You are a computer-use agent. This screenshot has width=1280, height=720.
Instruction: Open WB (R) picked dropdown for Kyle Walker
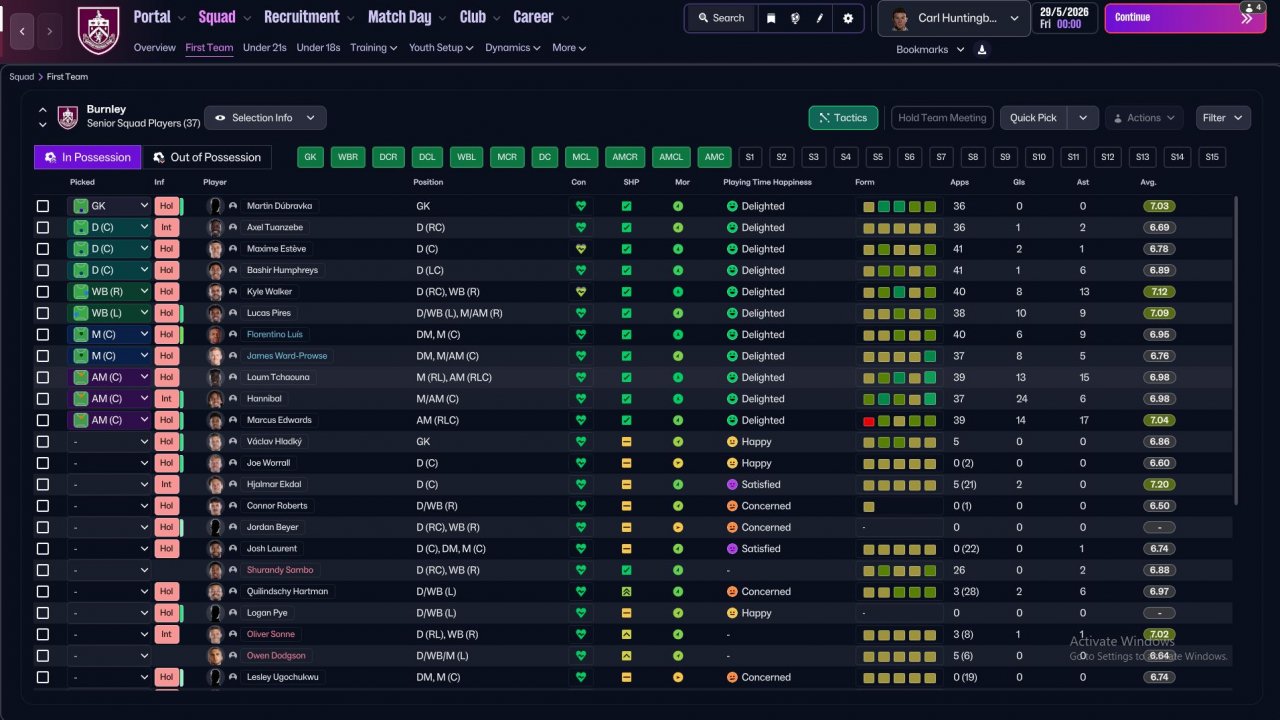click(x=110, y=292)
